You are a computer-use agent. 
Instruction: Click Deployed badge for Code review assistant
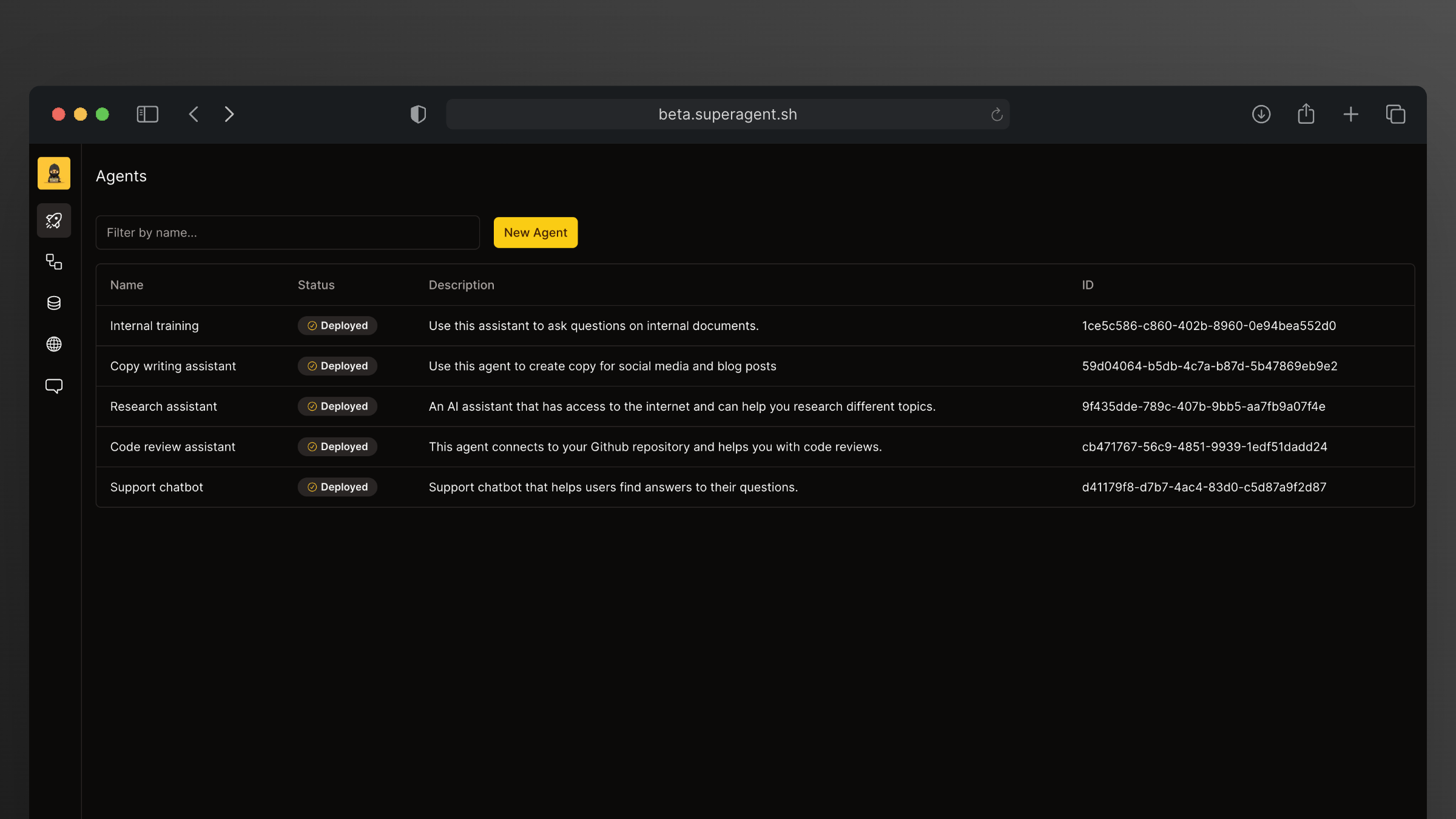pyautogui.click(x=337, y=447)
